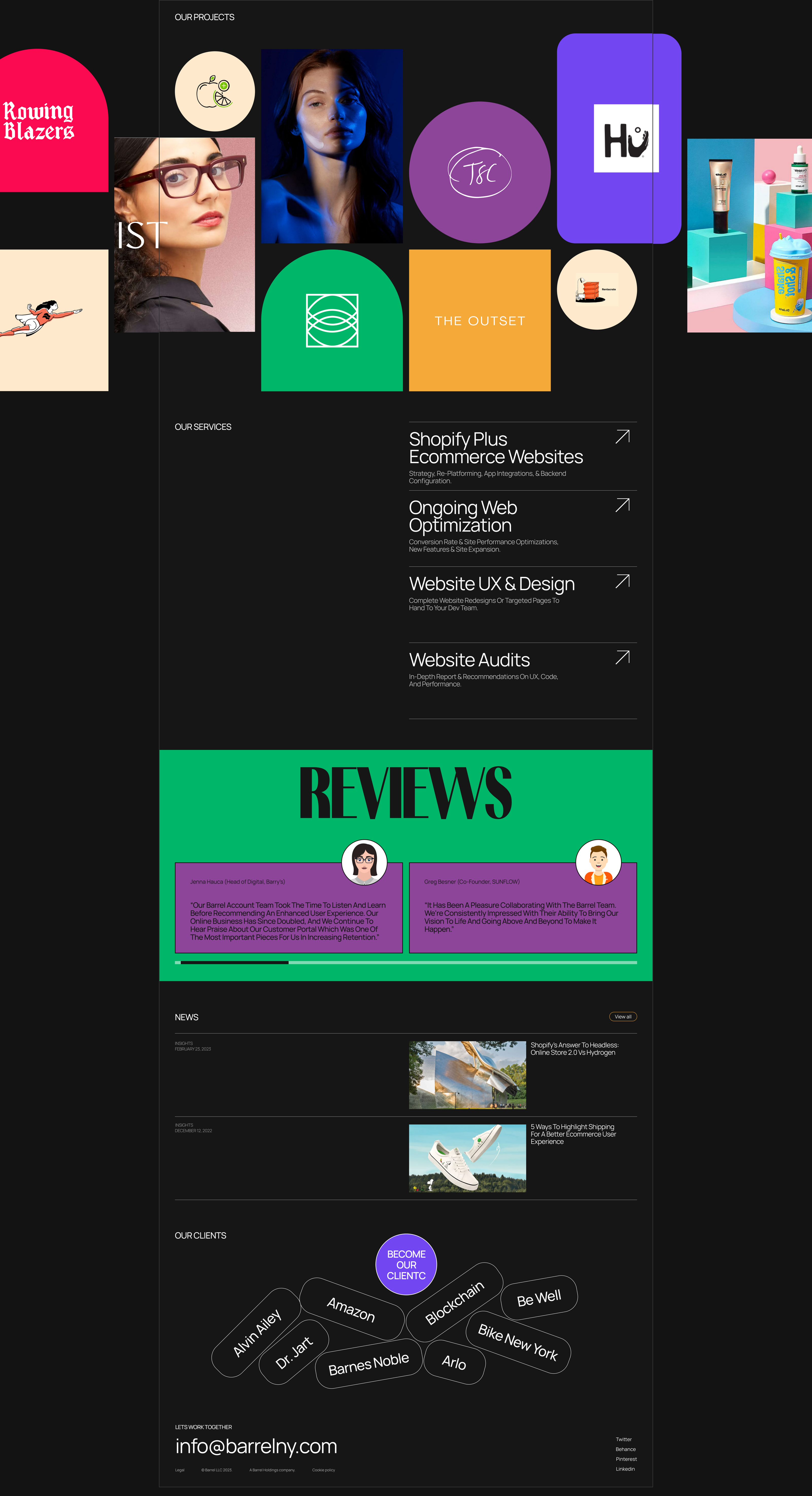The image size is (812, 1496).
Task: Click THE OUTSET orange project tile
Action: click(480, 321)
